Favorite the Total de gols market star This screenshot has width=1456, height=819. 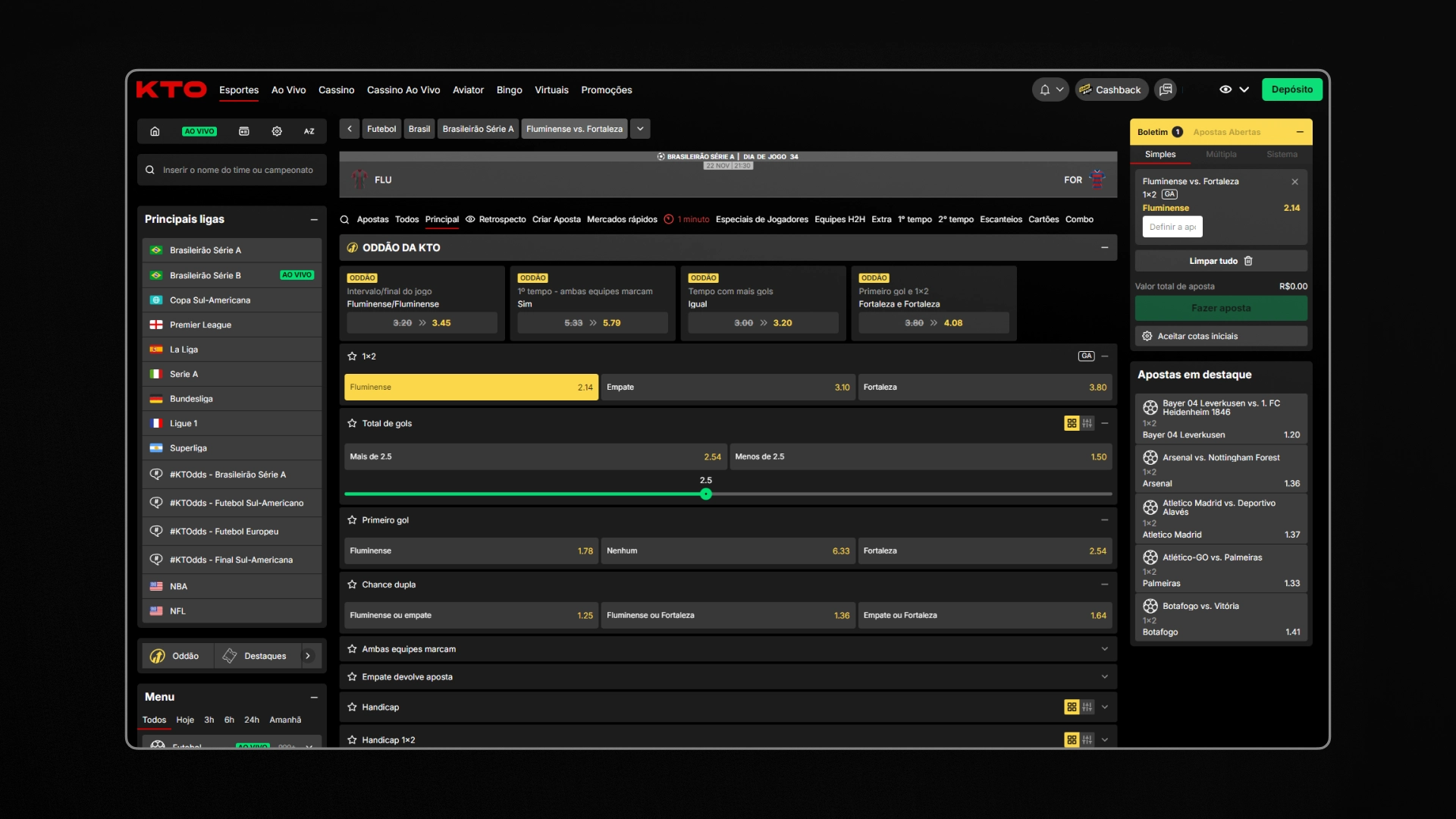(352, 423)
